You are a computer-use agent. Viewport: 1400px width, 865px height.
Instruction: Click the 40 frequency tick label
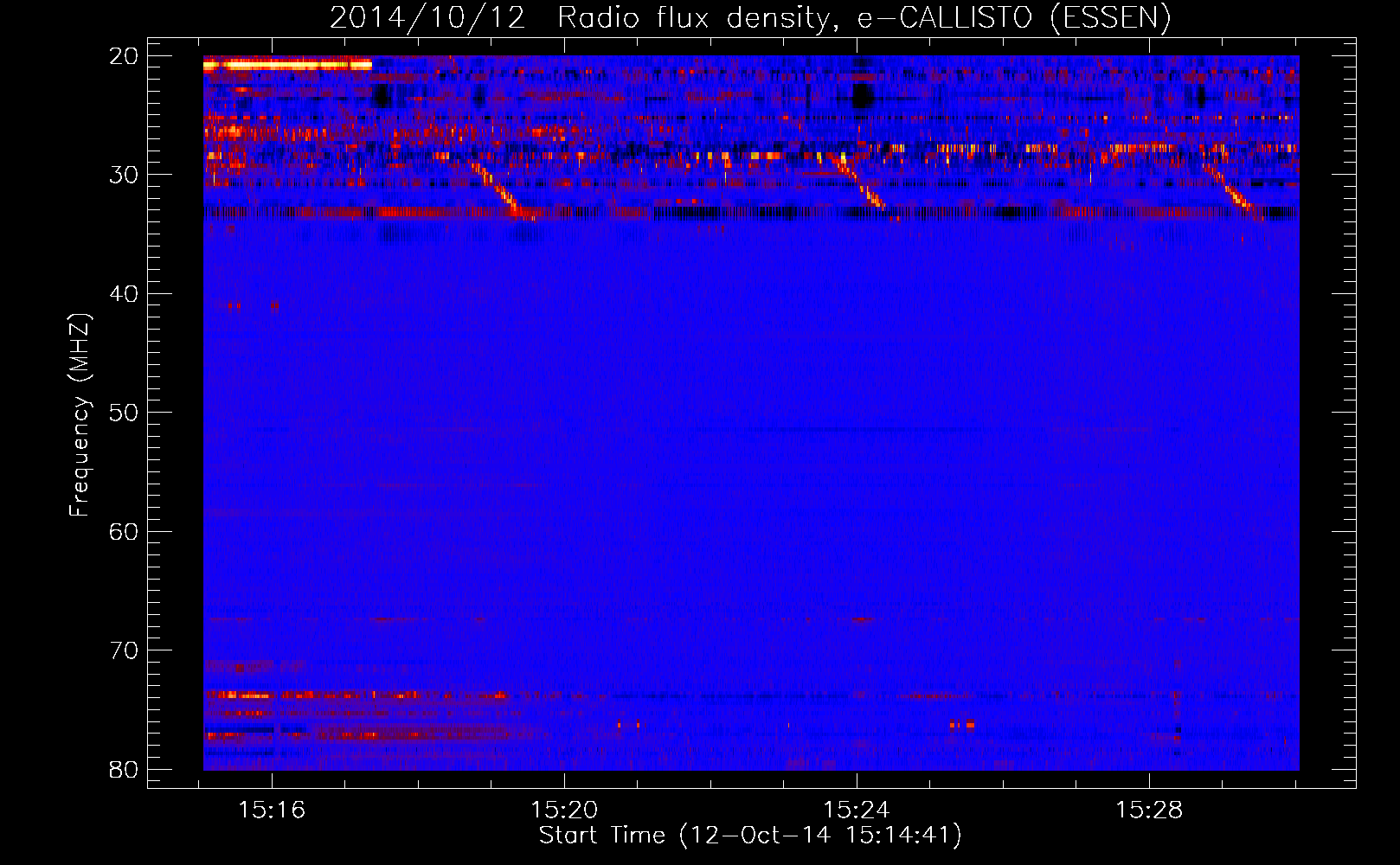point(125,294)
